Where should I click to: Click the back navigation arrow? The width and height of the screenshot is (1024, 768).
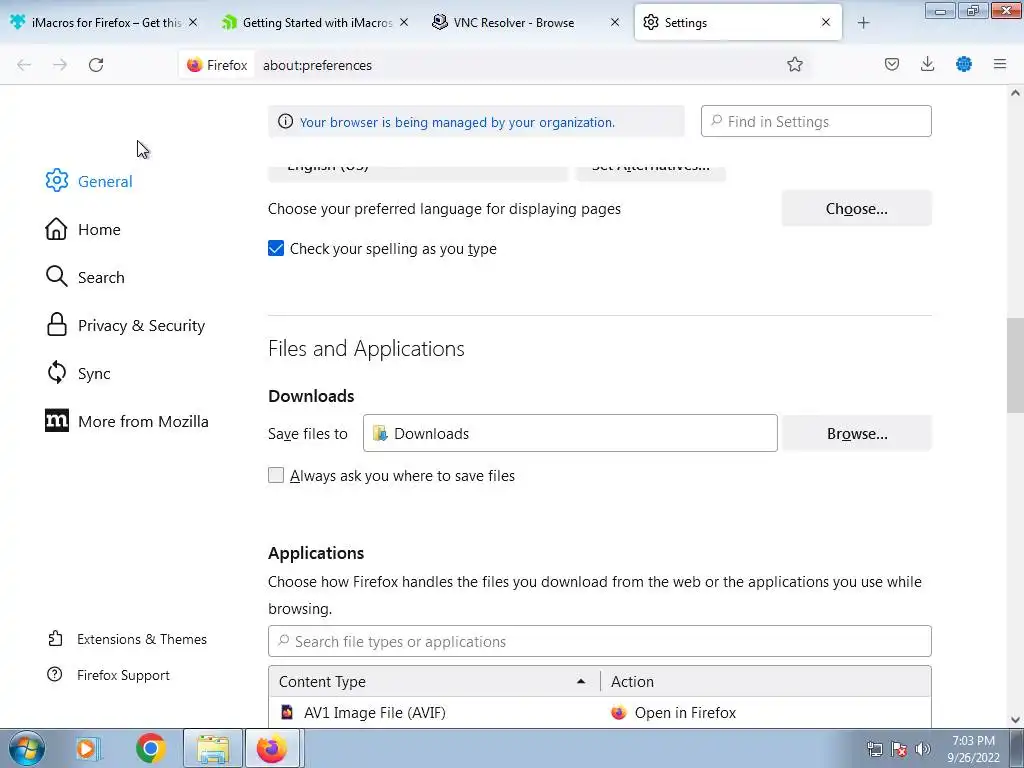pos(24,65)
